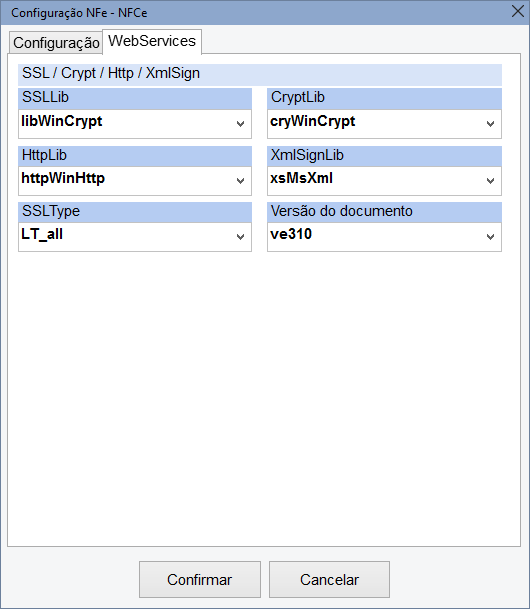Close the Configuração NFe - NFCe dialog

518,11
